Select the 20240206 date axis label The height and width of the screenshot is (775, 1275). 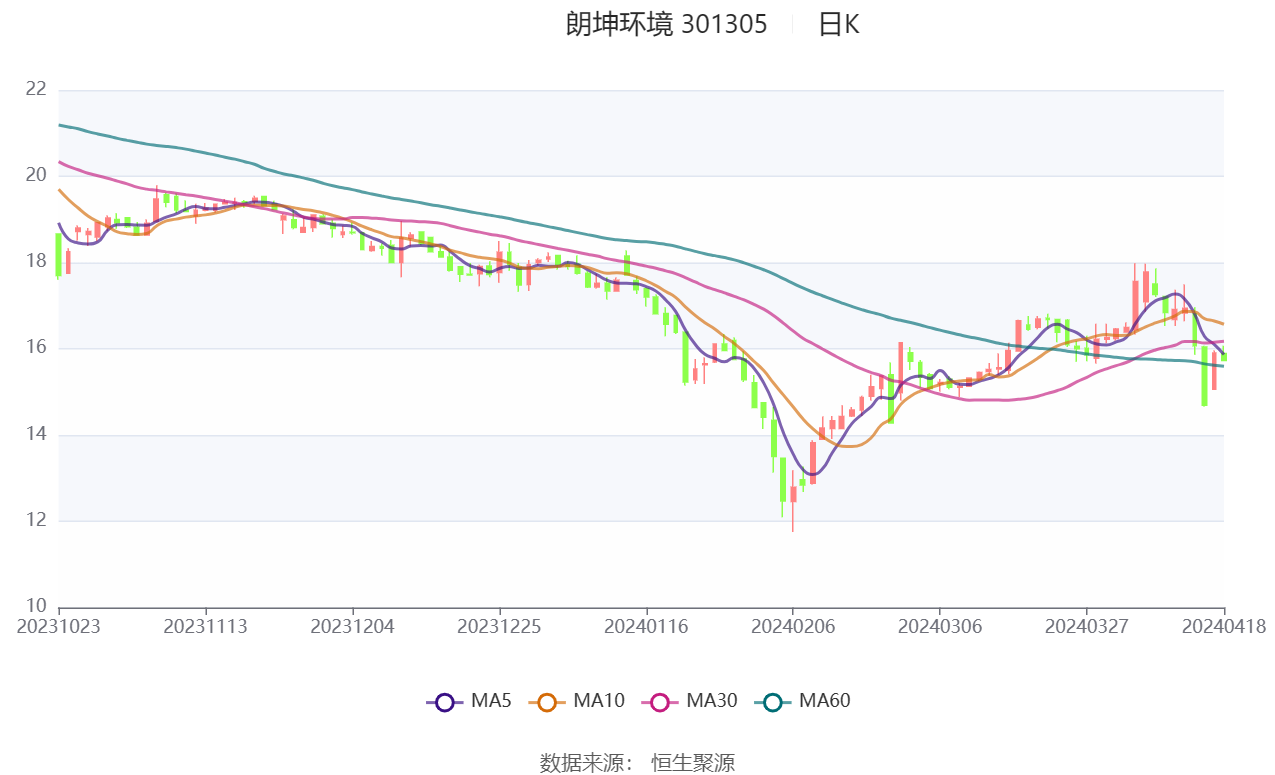(793, 626)
